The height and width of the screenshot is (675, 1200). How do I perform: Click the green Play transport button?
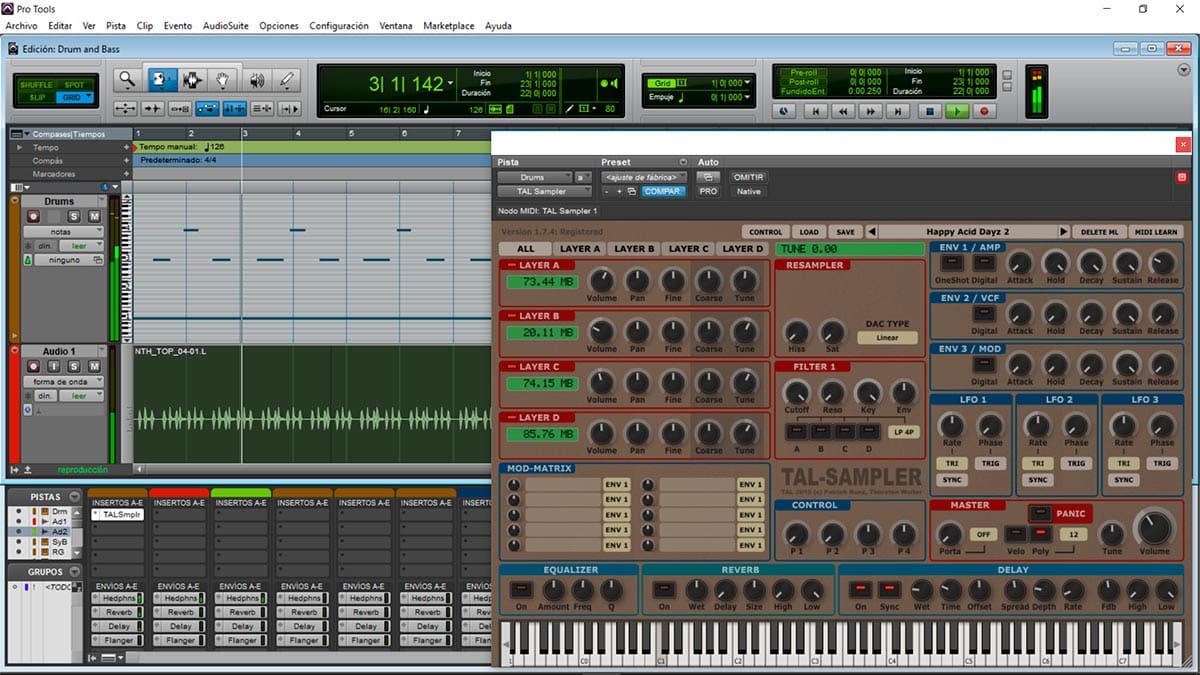tap(957, 112)
